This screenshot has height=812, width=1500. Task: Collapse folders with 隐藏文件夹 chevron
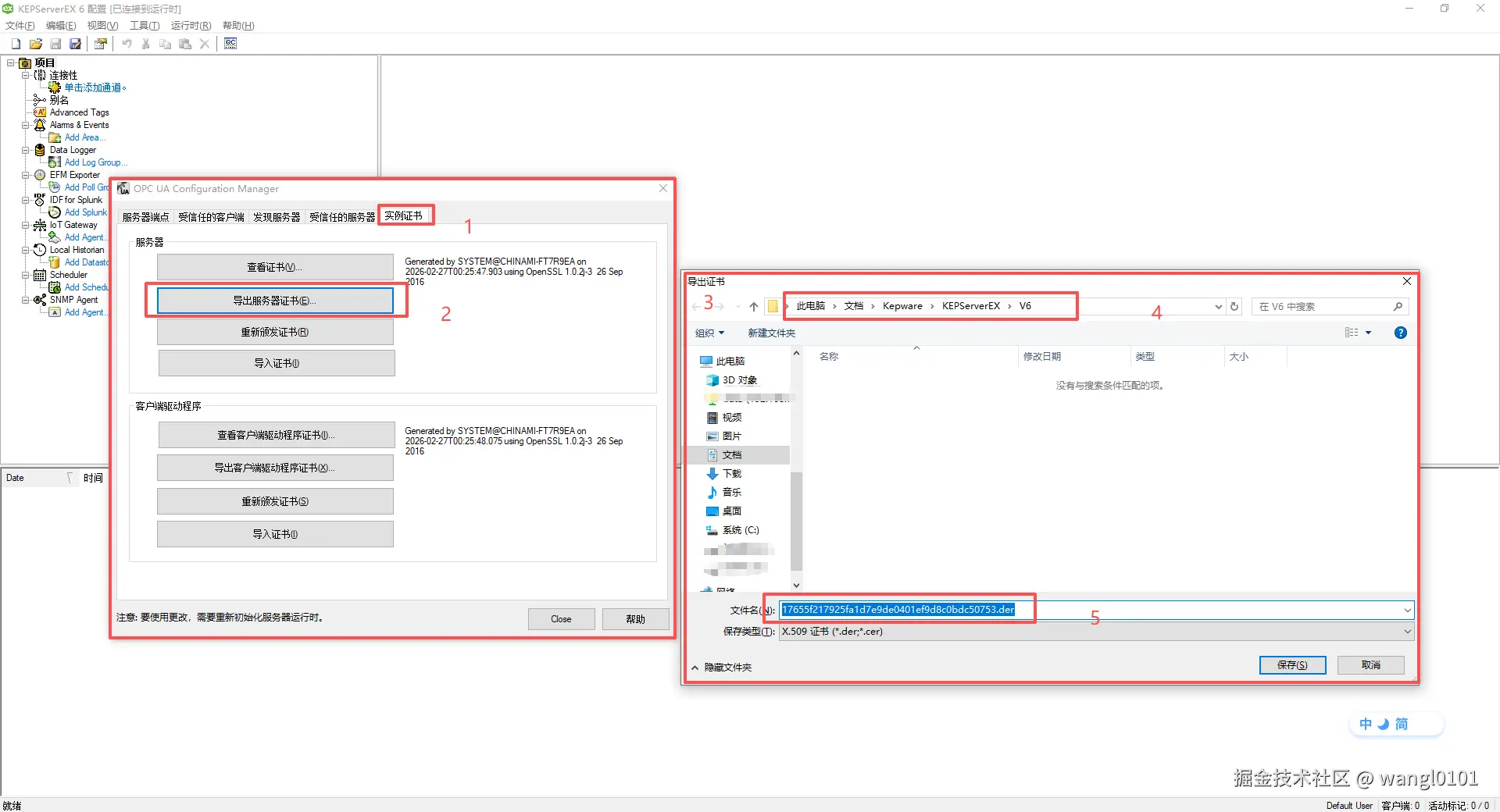tap(695, 668)
